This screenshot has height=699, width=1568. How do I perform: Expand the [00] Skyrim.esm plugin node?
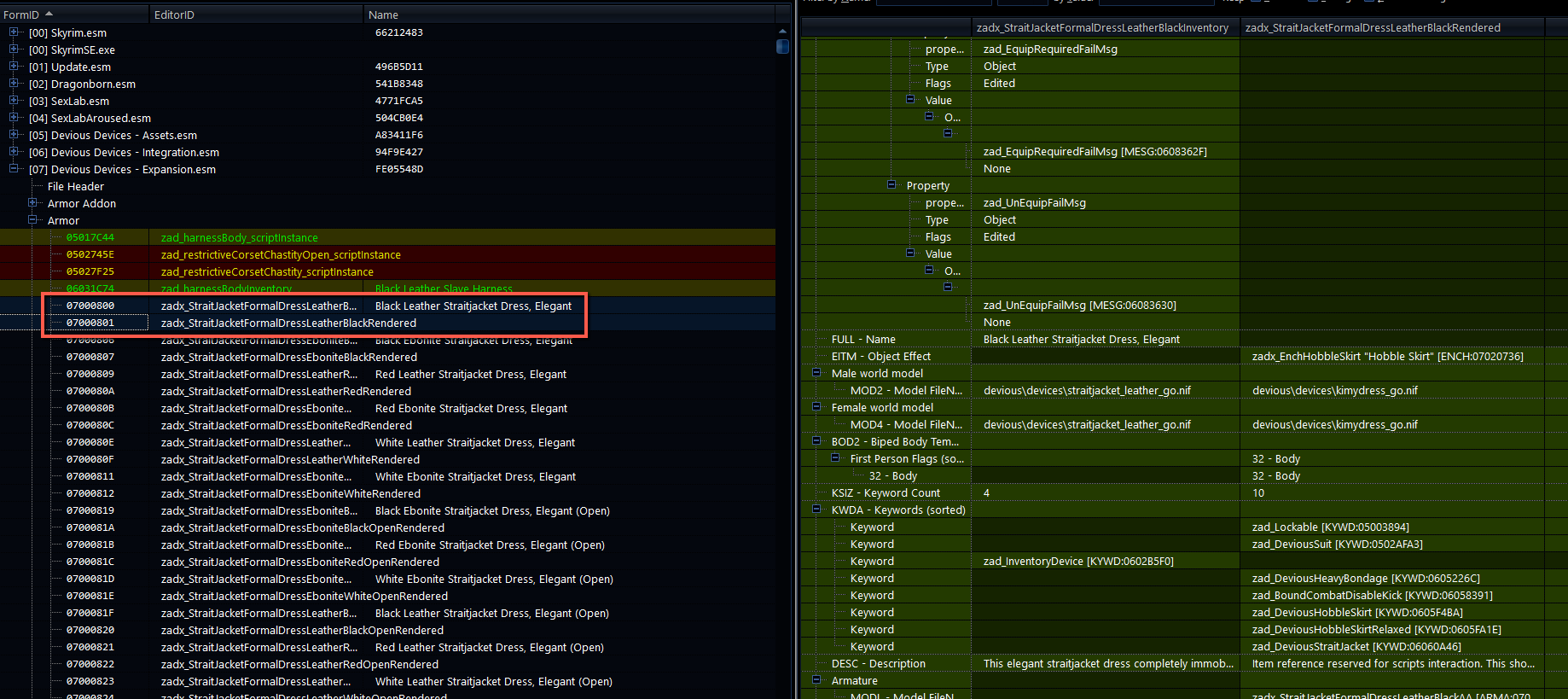pyautogui.click(x=14, y=32)
